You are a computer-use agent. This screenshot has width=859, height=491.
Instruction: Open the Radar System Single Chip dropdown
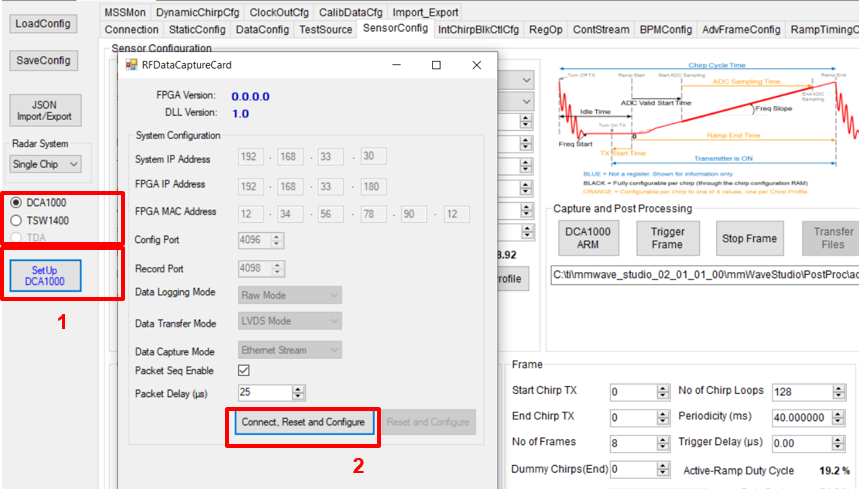click(x=46, y=164)
